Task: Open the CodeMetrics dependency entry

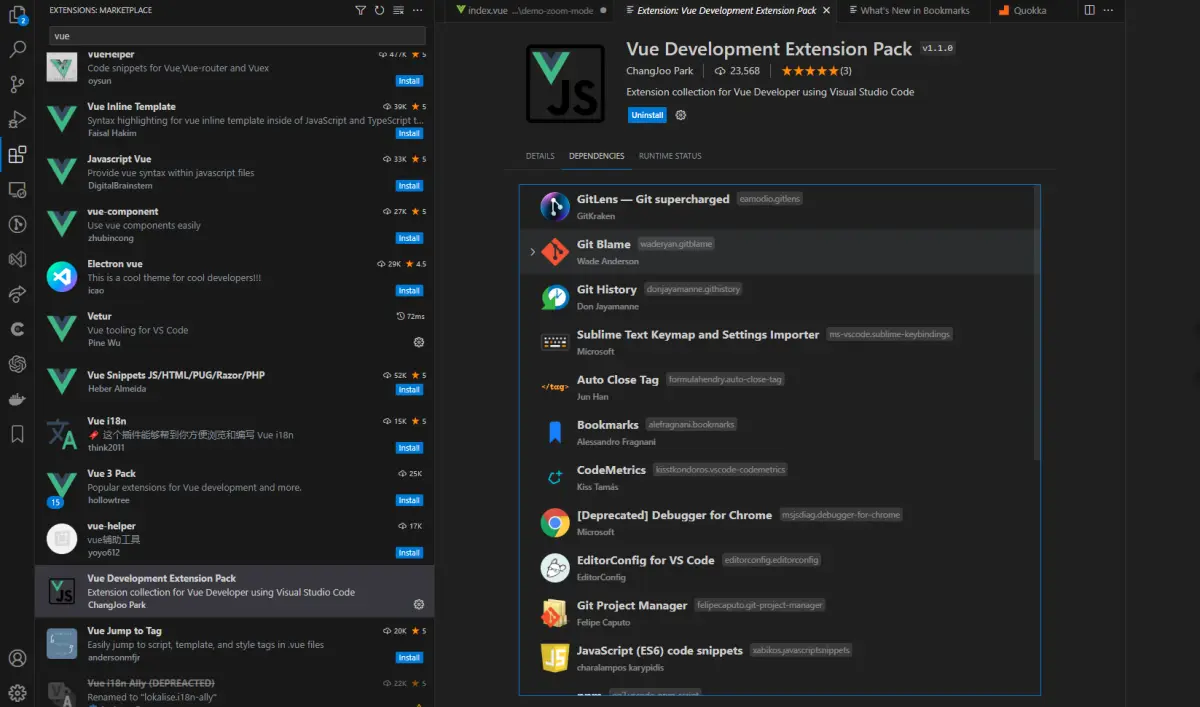Action: tap(780, 477)
